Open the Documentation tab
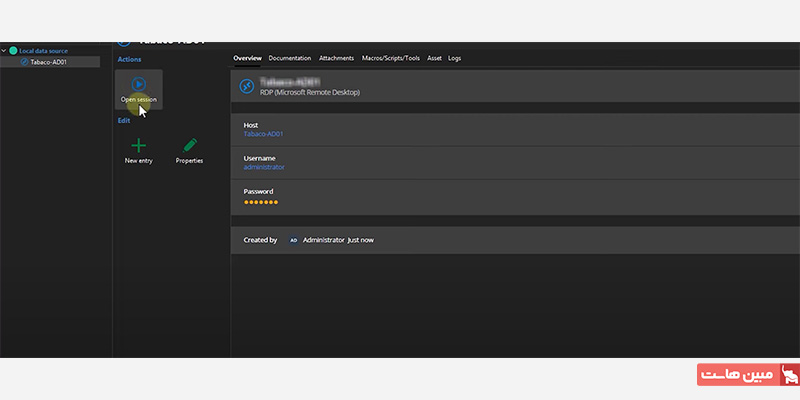The image size is (800, 400). pyautogui.click(x=290, y=59)
